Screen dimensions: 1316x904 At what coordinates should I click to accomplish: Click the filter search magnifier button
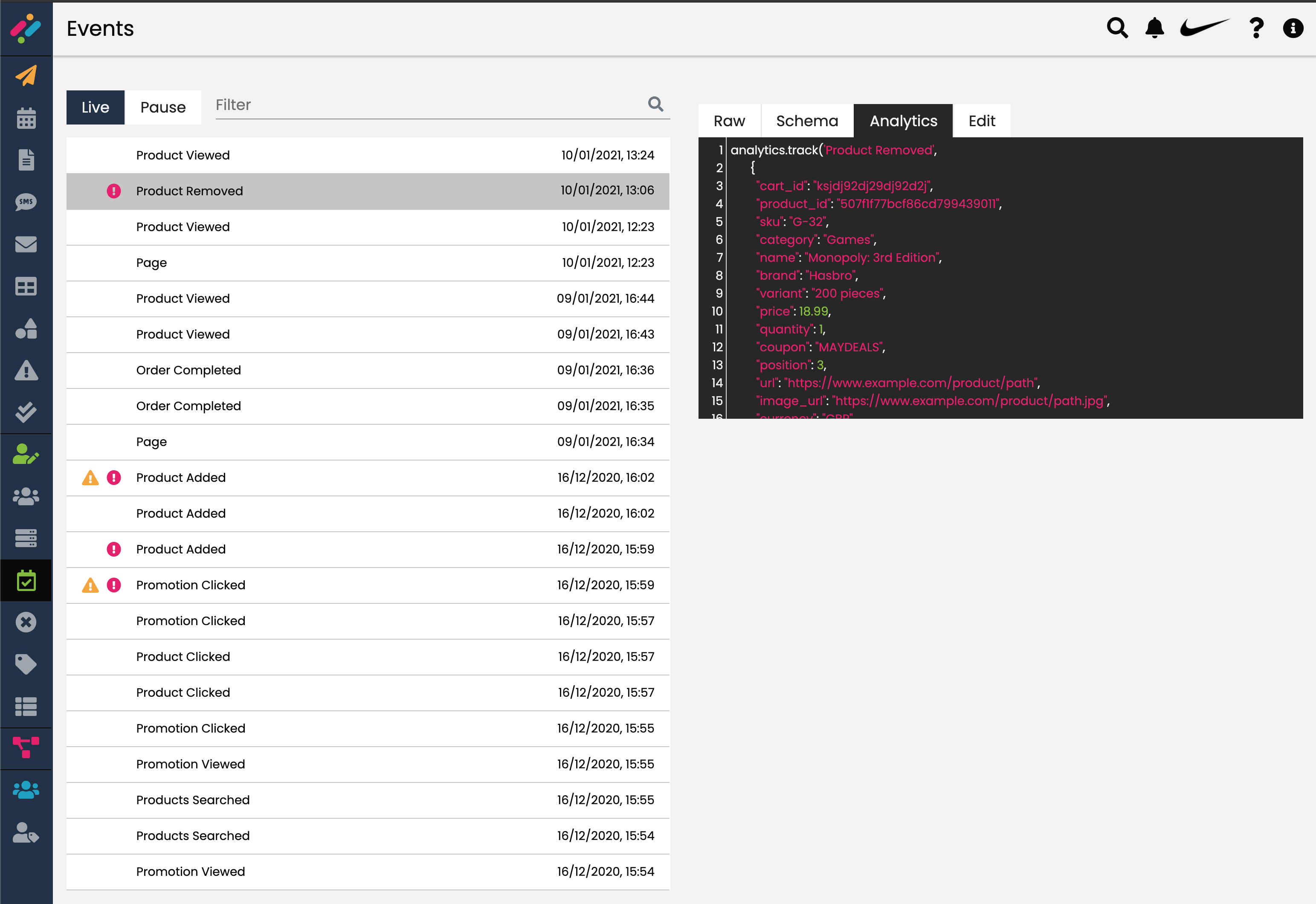pos(655,104)
